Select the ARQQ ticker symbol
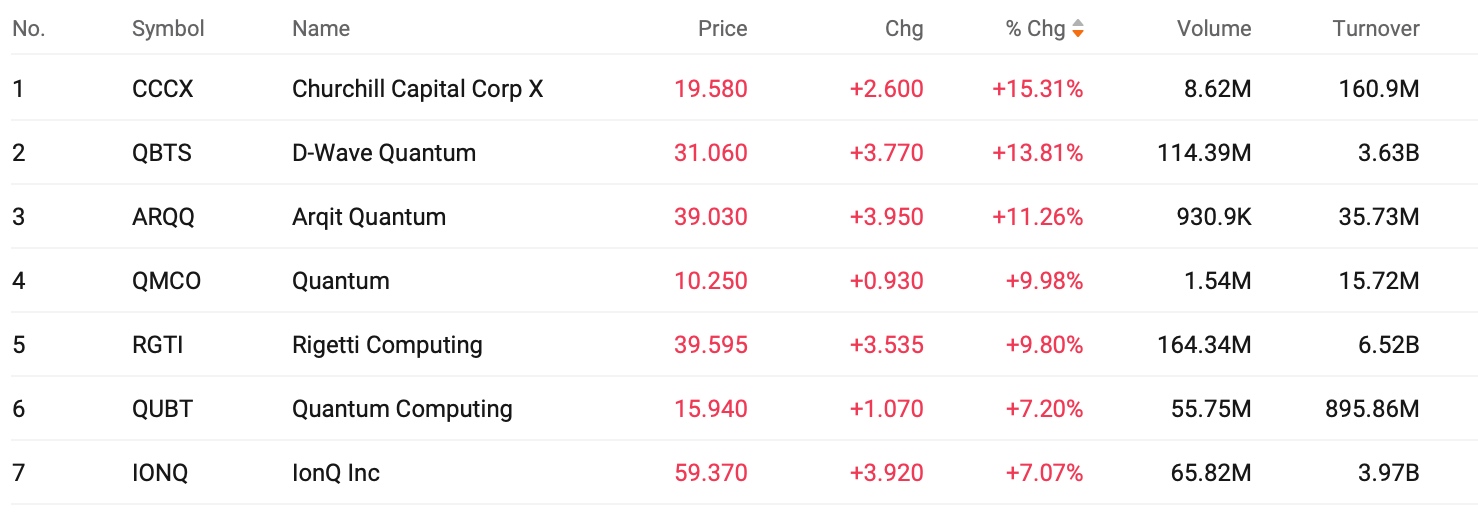Image resolution: width=1478 pixels, height=516 pixels. point(163,217)
